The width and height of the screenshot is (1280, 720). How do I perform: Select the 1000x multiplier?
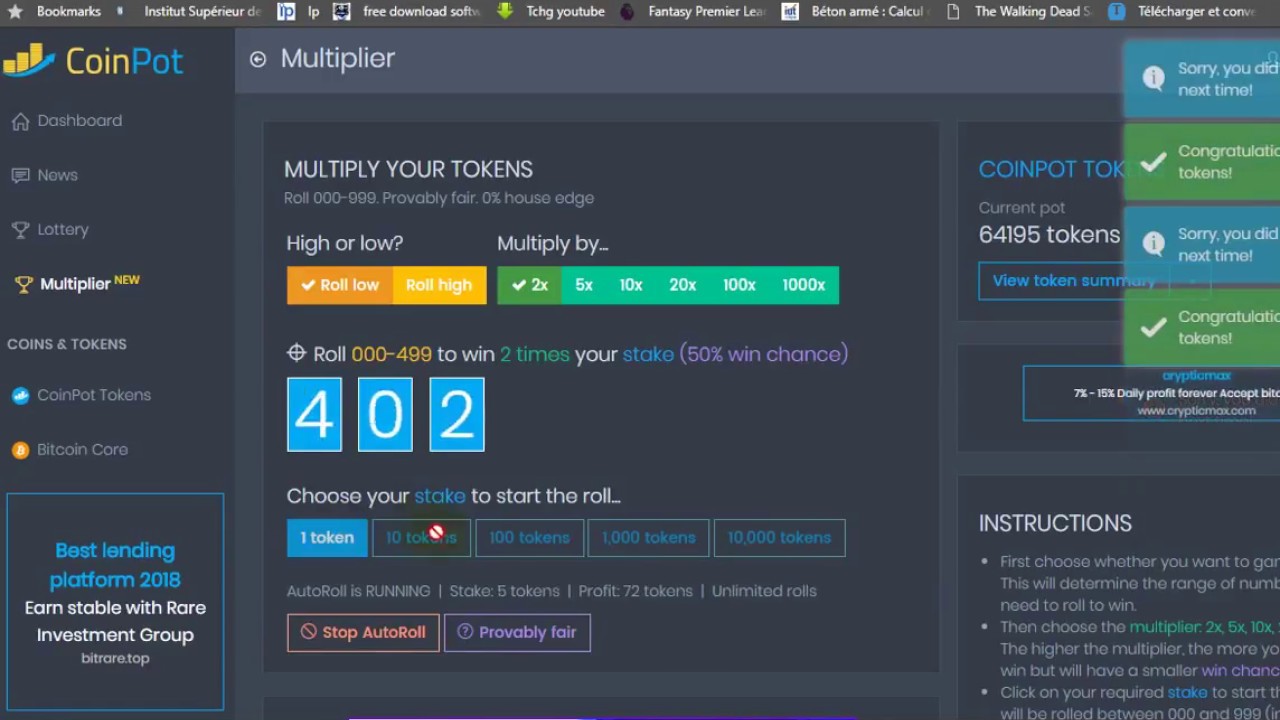804,285
